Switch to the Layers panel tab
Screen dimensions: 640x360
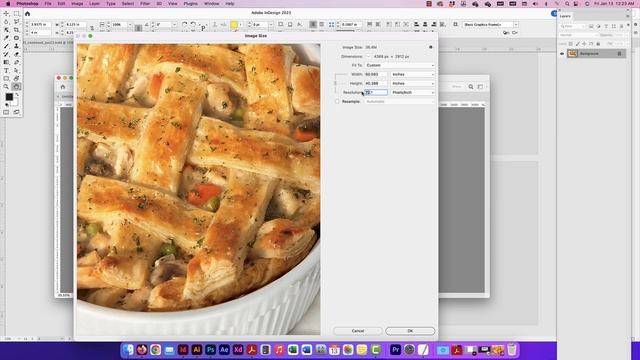[x=565, y=16]
